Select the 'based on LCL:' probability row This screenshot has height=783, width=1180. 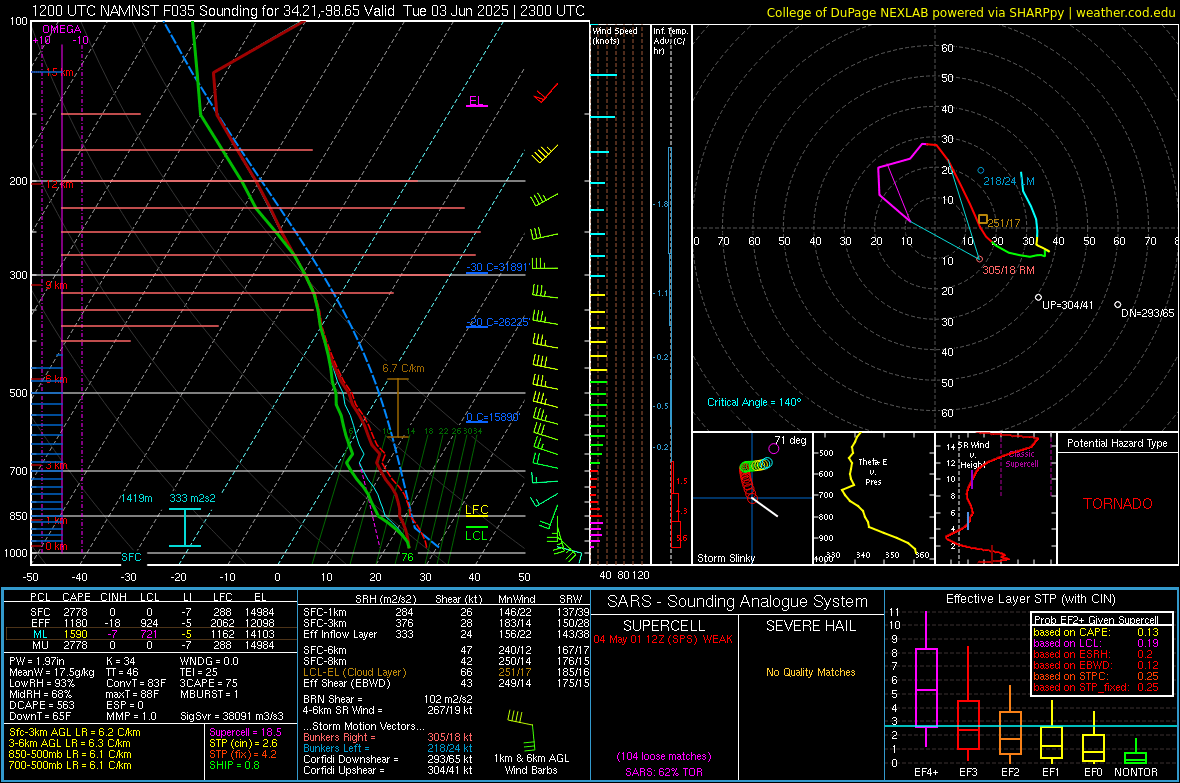(1096, 644)
